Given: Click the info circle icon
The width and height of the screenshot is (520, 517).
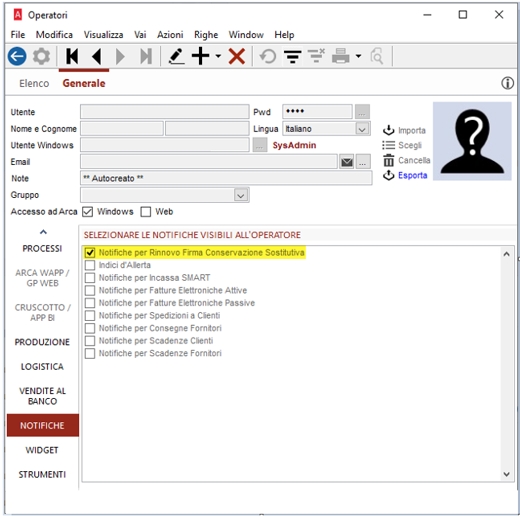Looking at the screenshot, I should tap(507, 83).
